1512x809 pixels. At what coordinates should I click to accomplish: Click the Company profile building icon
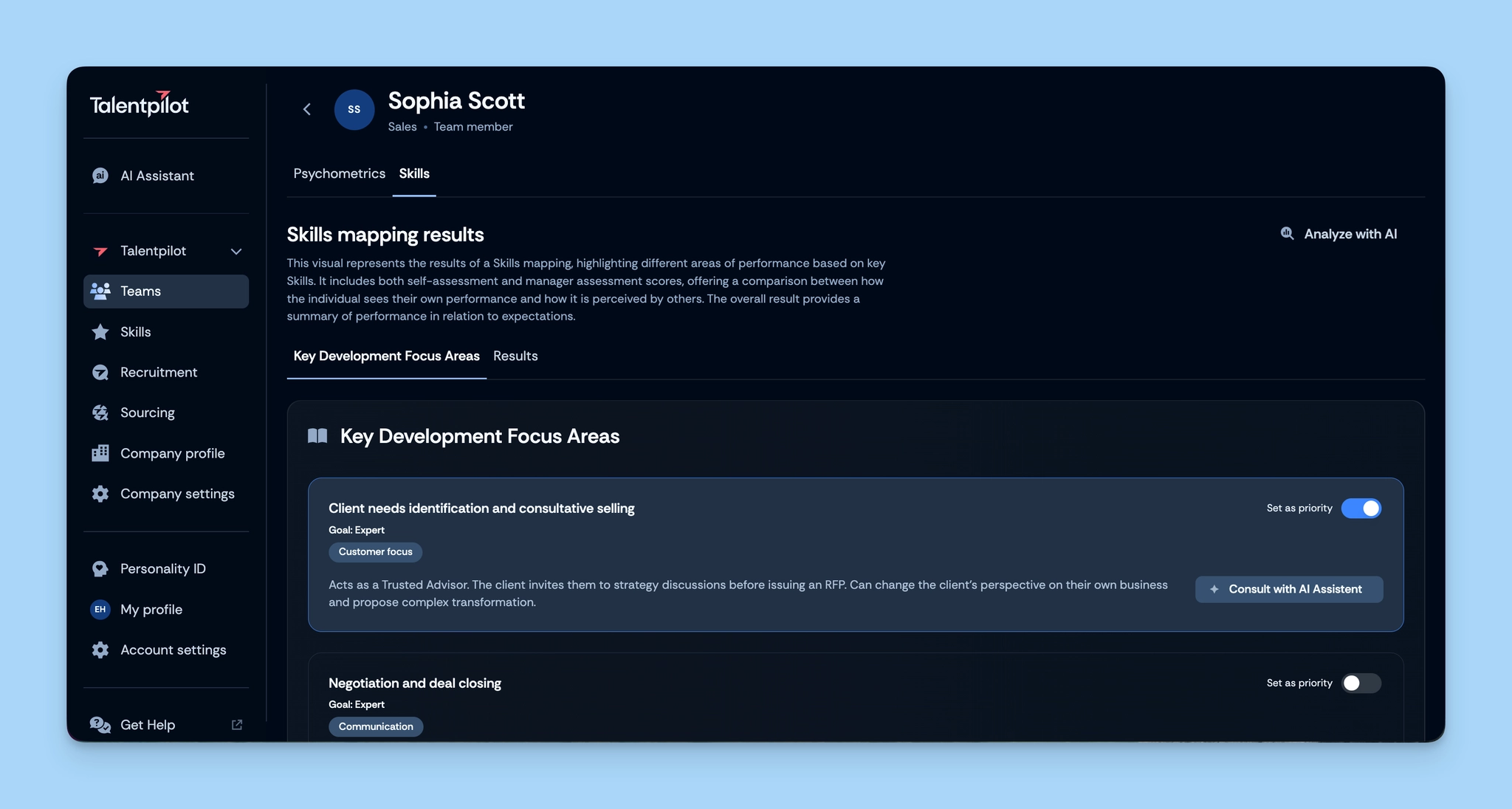tap(100, 453)
